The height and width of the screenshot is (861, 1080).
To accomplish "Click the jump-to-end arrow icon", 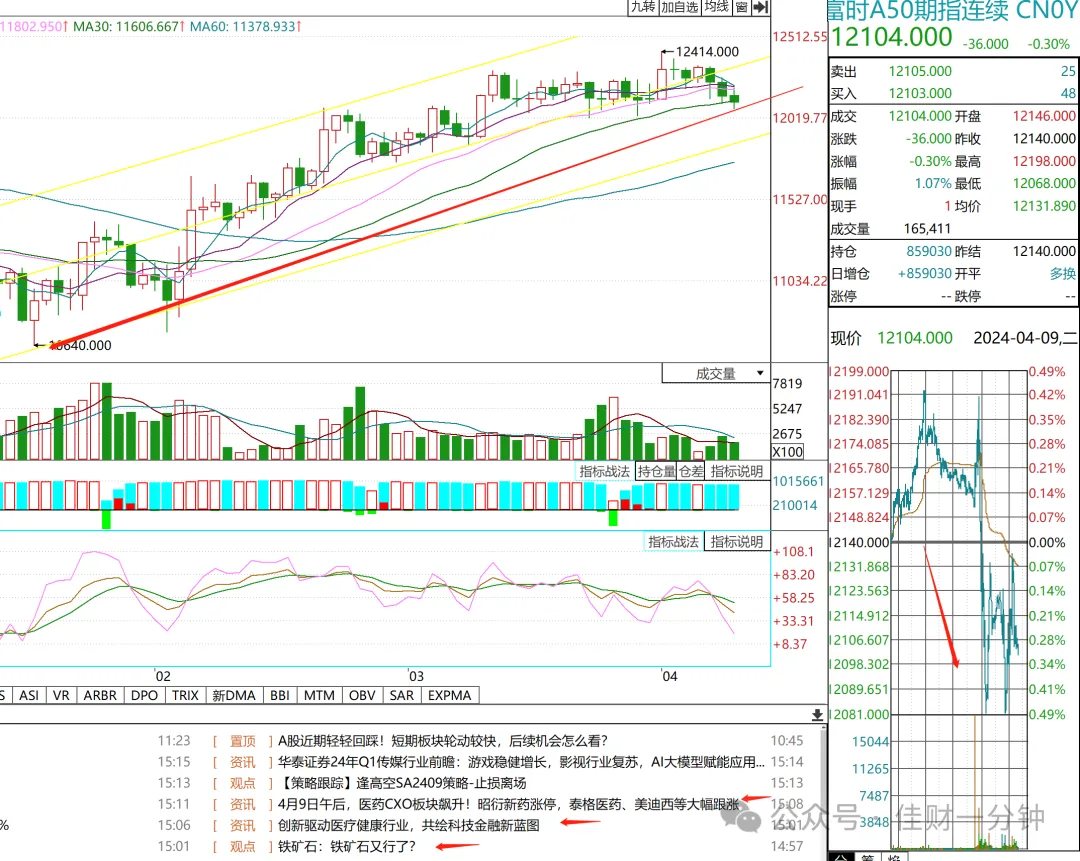I will point(760,7).
